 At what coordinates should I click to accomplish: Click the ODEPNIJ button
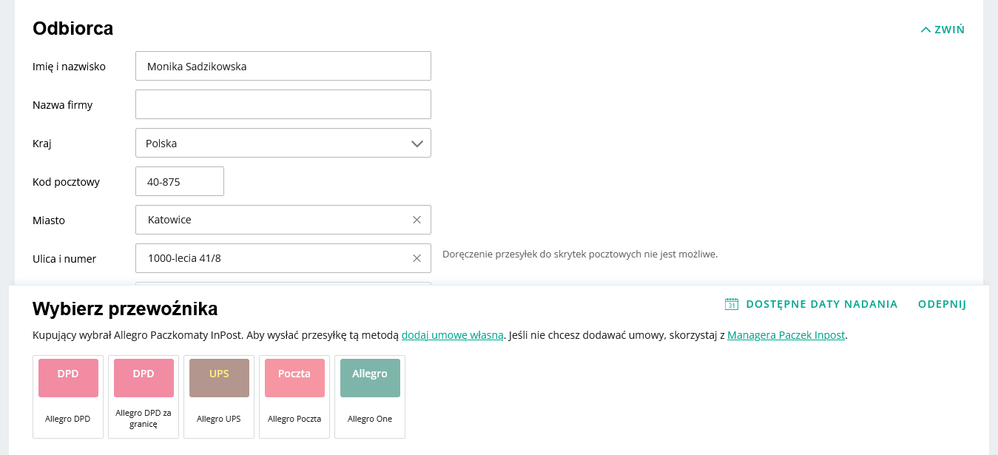tap(942, 304)
